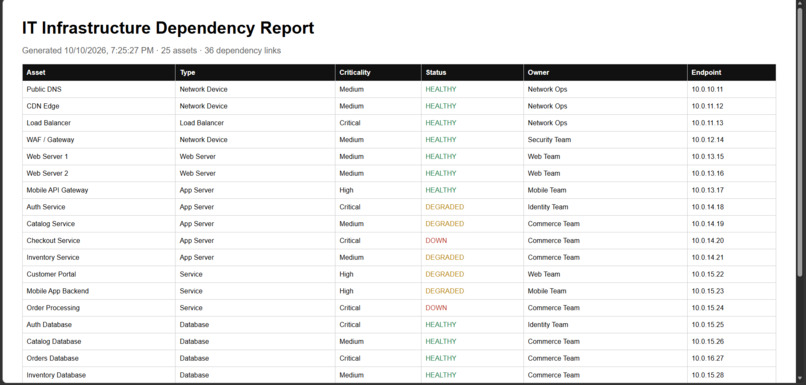Click the Type column header
The image size is (806, 385).
pos(255,72)
